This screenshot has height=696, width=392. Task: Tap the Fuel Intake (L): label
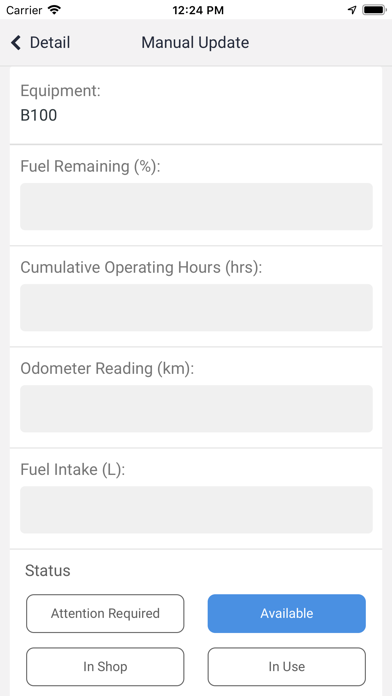pos(73,470)
